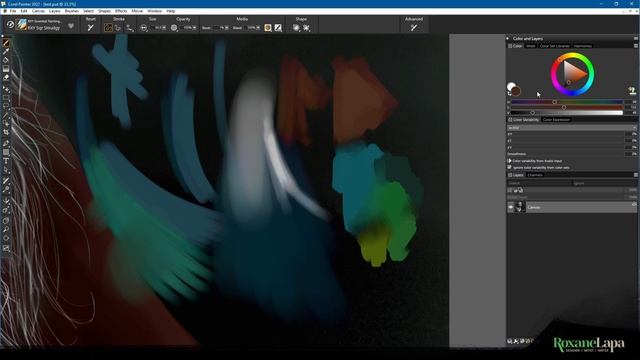Open the Size slider dropdown arrow
Viewport: 640px width, 360px height.
click(164, 28)
